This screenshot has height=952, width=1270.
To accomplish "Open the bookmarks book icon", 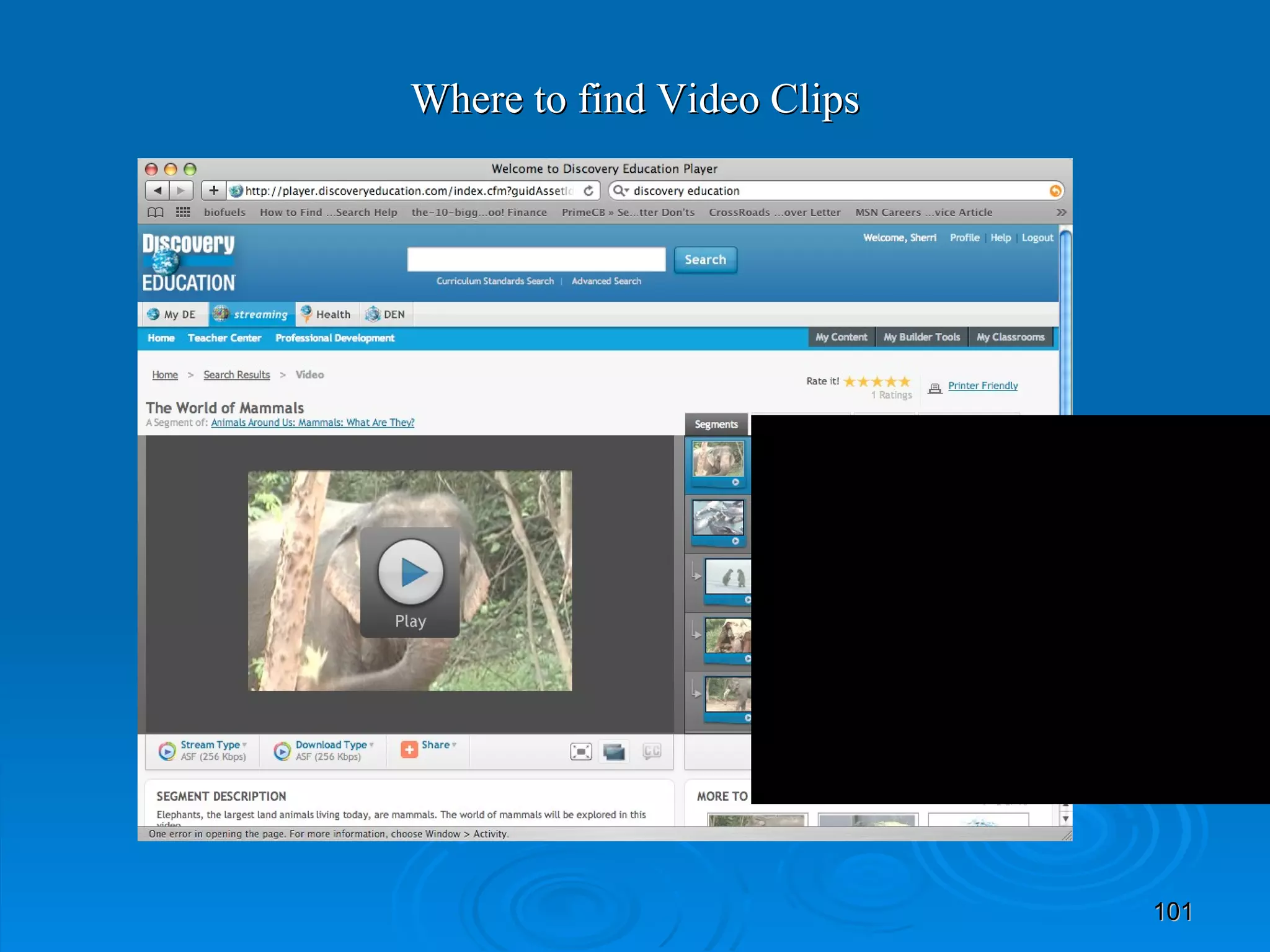I will pos(156,213).
